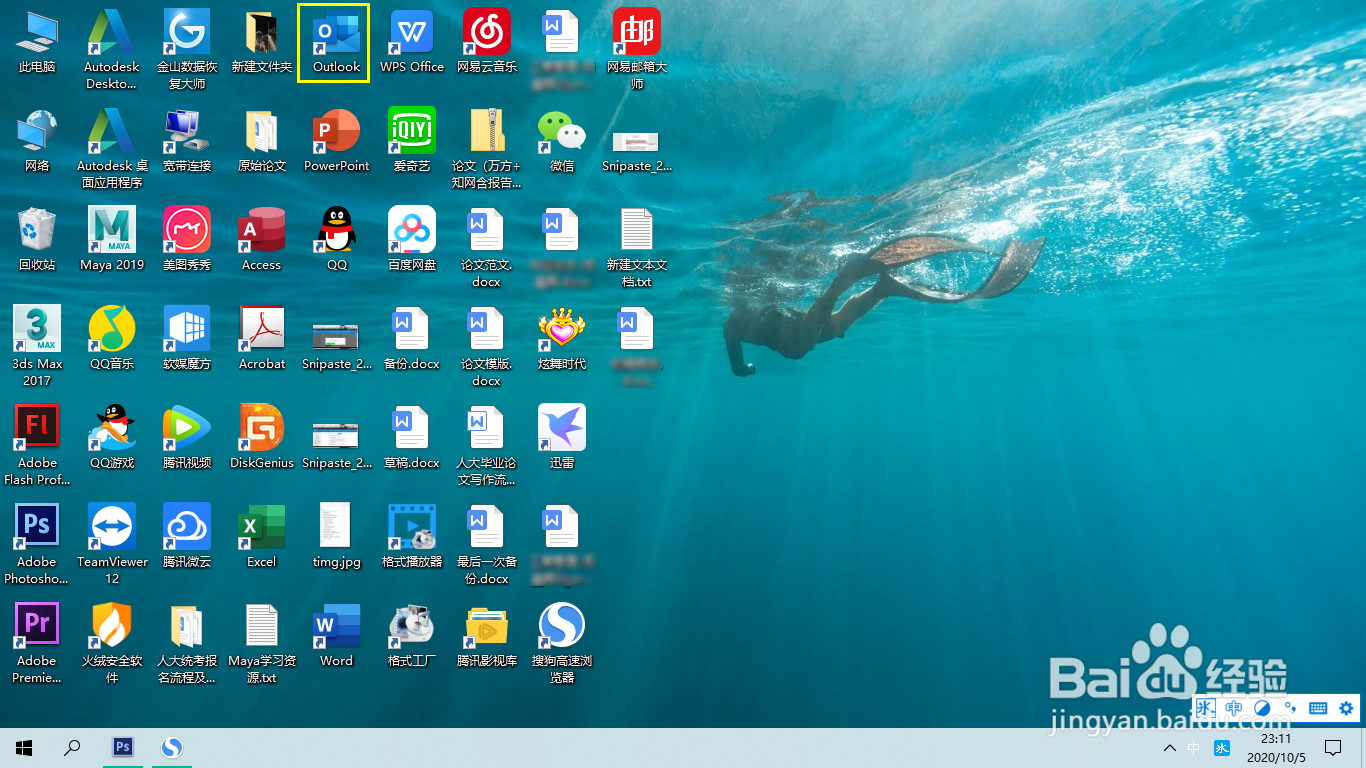Select the 格式工厂 desktop icon
The width and height of the screenshot is (1366, 768).
click(x=412, y=635)
